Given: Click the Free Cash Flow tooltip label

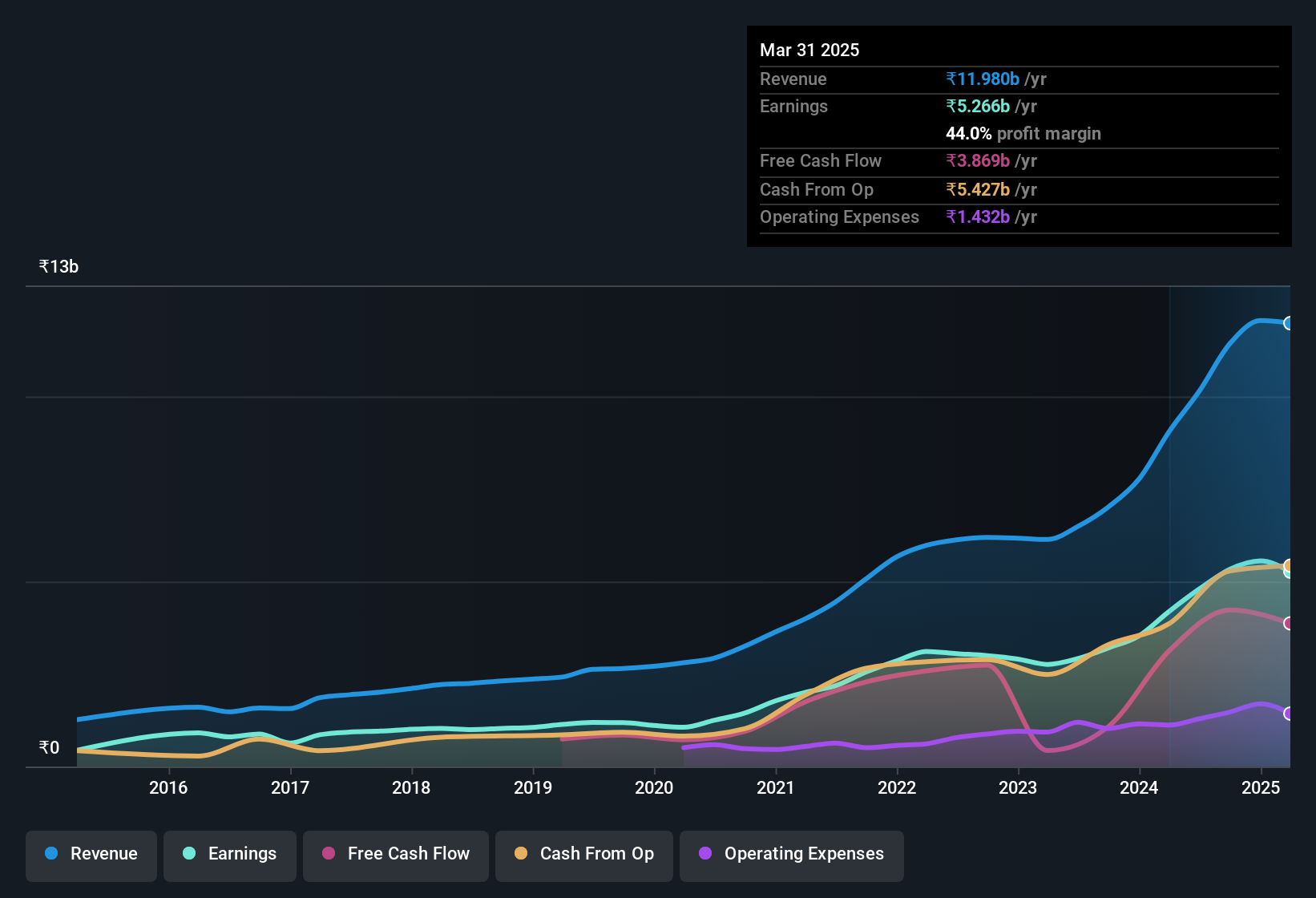Looking at the screenshot, I should coord(821,160).
